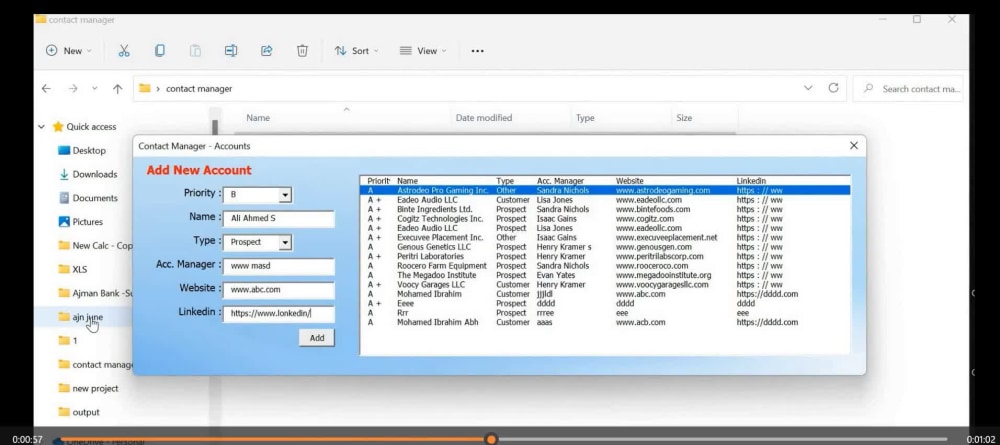Click the Share icon in Explorer toolbar

[x=267, y=51]
